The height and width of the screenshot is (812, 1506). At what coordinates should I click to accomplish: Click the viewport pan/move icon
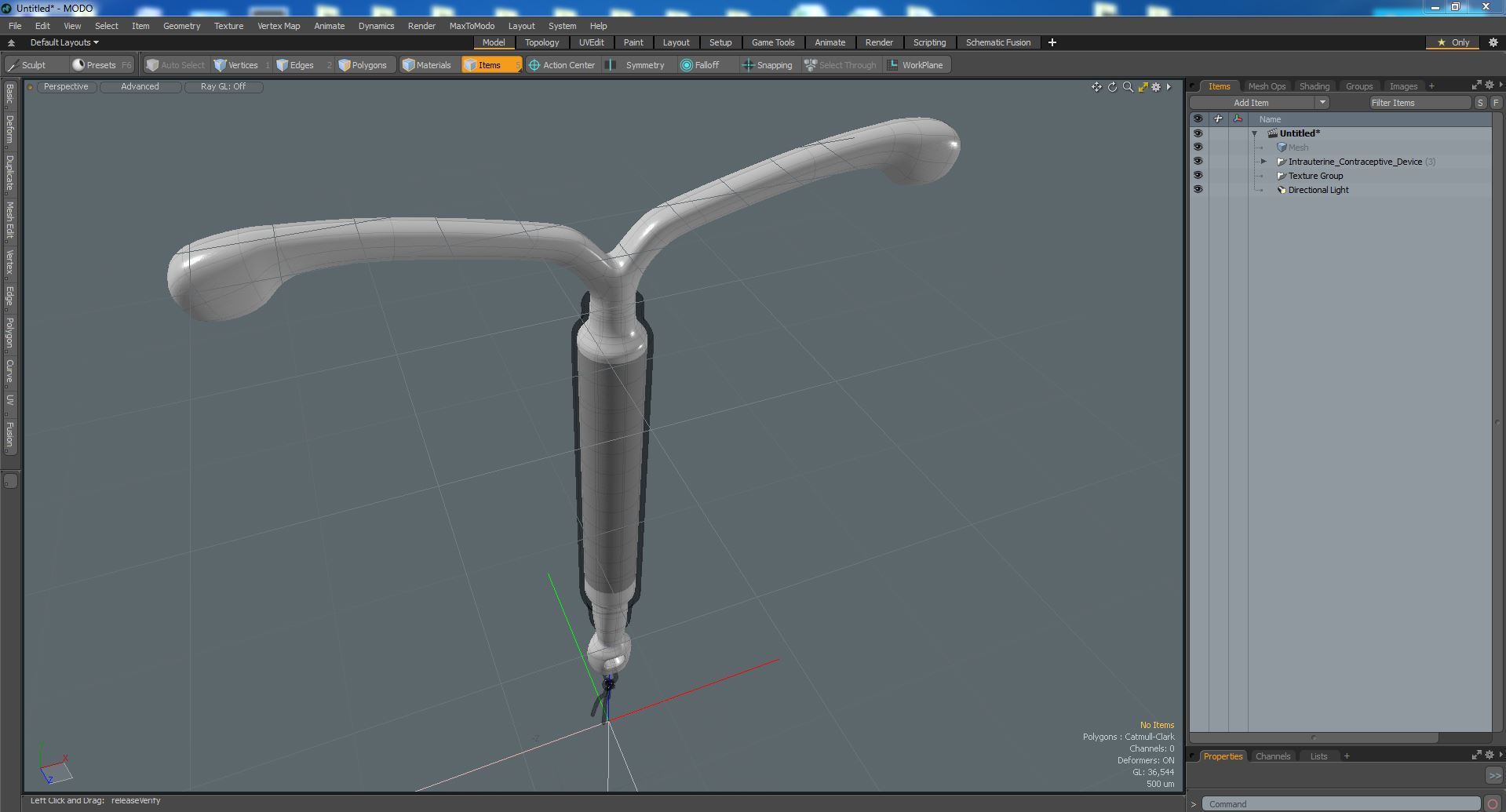pyautogui.click(x=1096, y=87)
